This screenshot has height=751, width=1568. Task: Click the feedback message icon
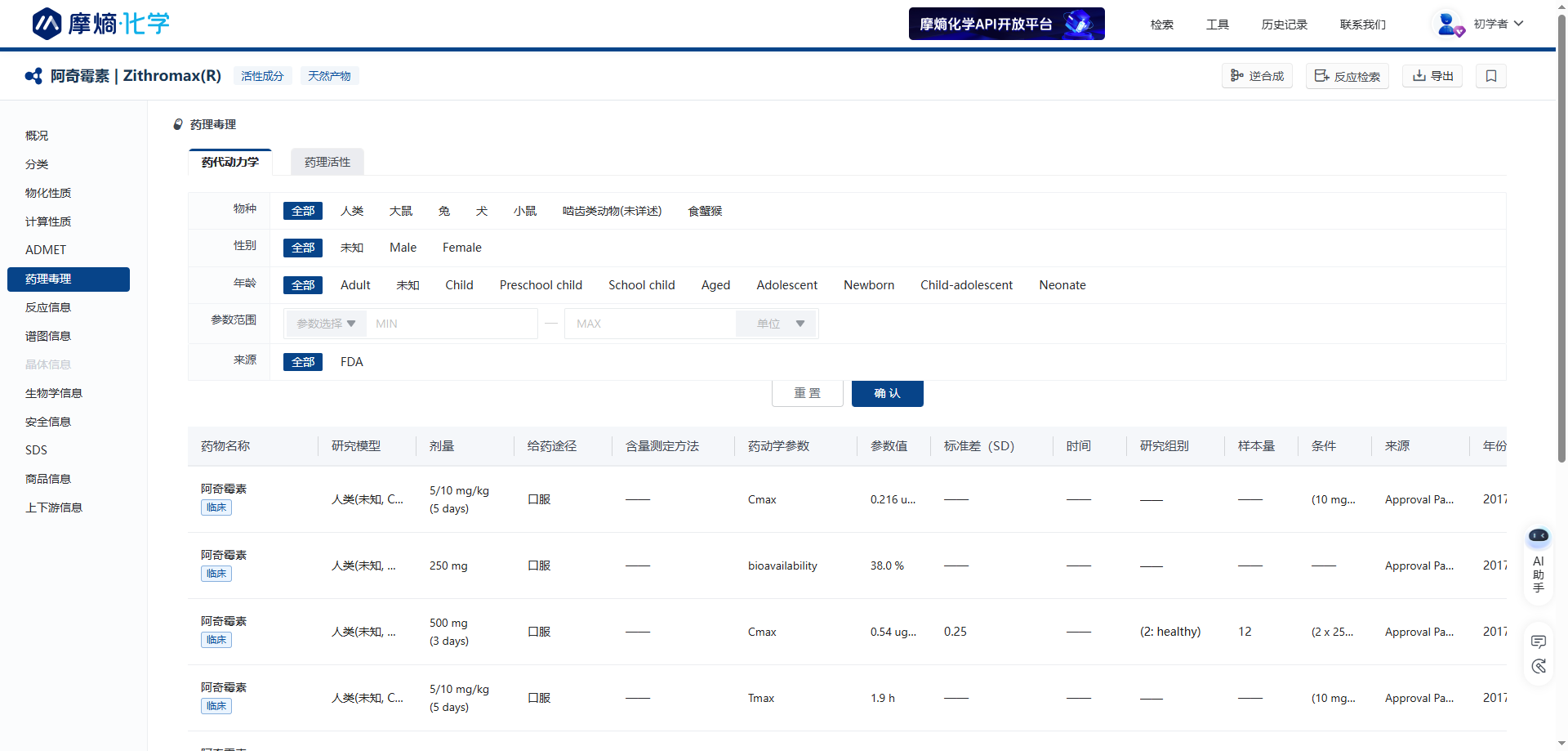tap(1539, 641)
